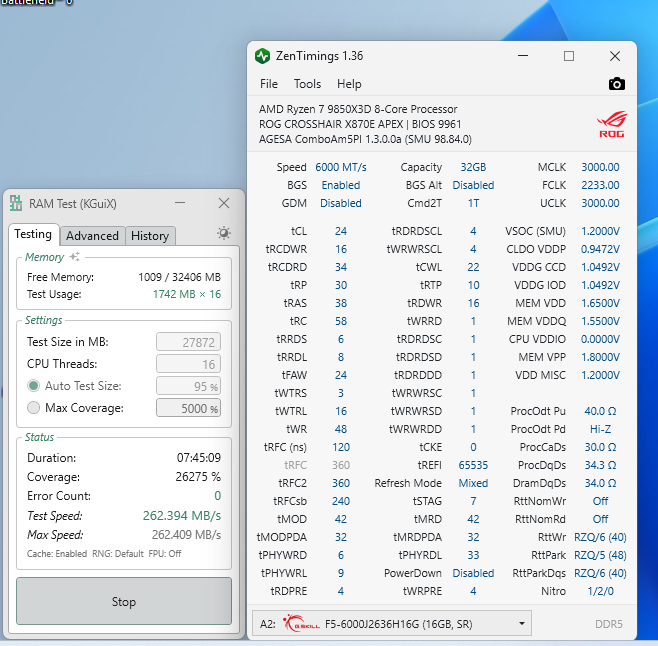Close the ZenTimings window
This screenshot has height=646, width=658.
(x=615, y=56)
